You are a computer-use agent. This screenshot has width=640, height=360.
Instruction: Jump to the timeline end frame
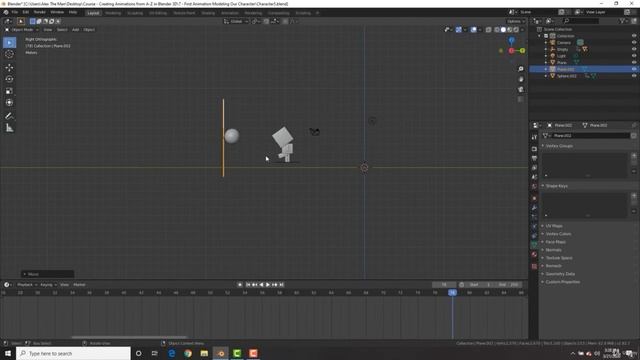pyautogui.click(x=281, y=285)
